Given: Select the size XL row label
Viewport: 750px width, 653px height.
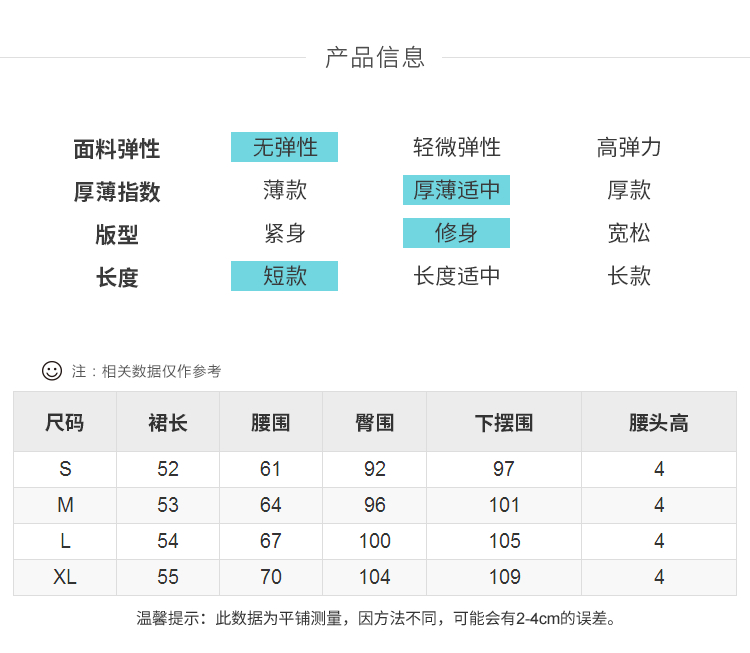Looking at the screenshot, I should pyautogui.click(x=65, y=577).
